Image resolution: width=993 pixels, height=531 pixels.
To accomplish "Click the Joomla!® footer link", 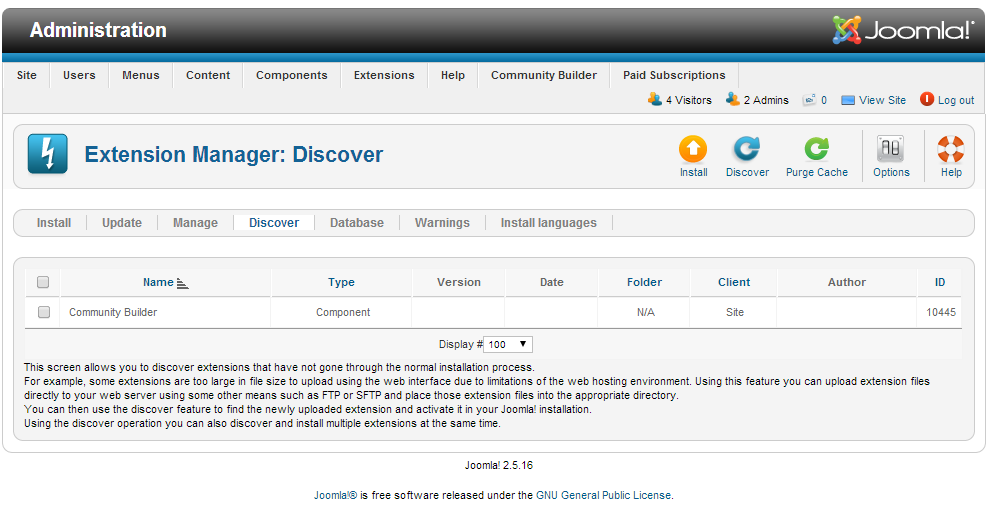I will tap(336, 495).
